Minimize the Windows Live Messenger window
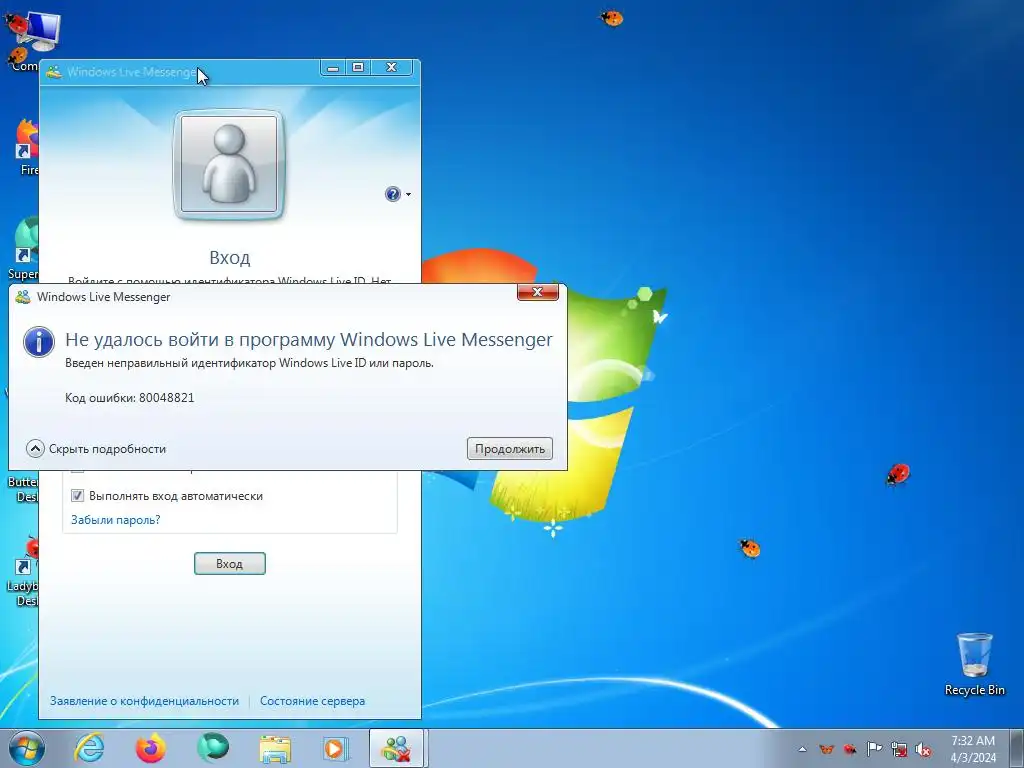1024x768 pixels. [x=333, y=68]
